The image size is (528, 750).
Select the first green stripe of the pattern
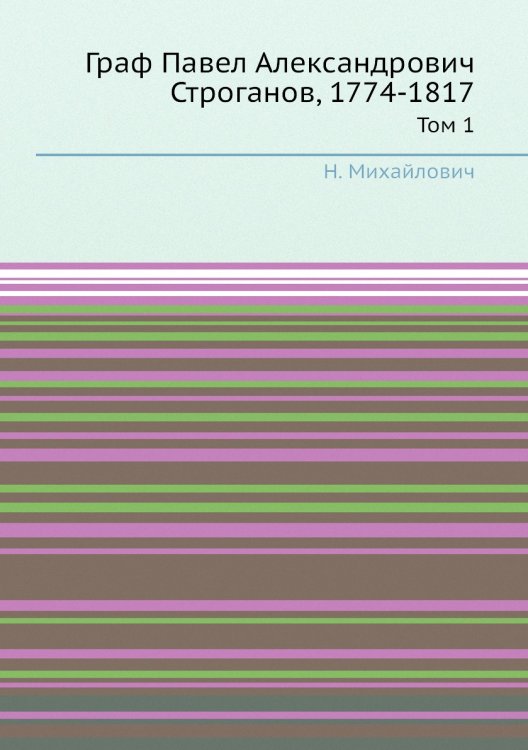[x=264, y=309]
